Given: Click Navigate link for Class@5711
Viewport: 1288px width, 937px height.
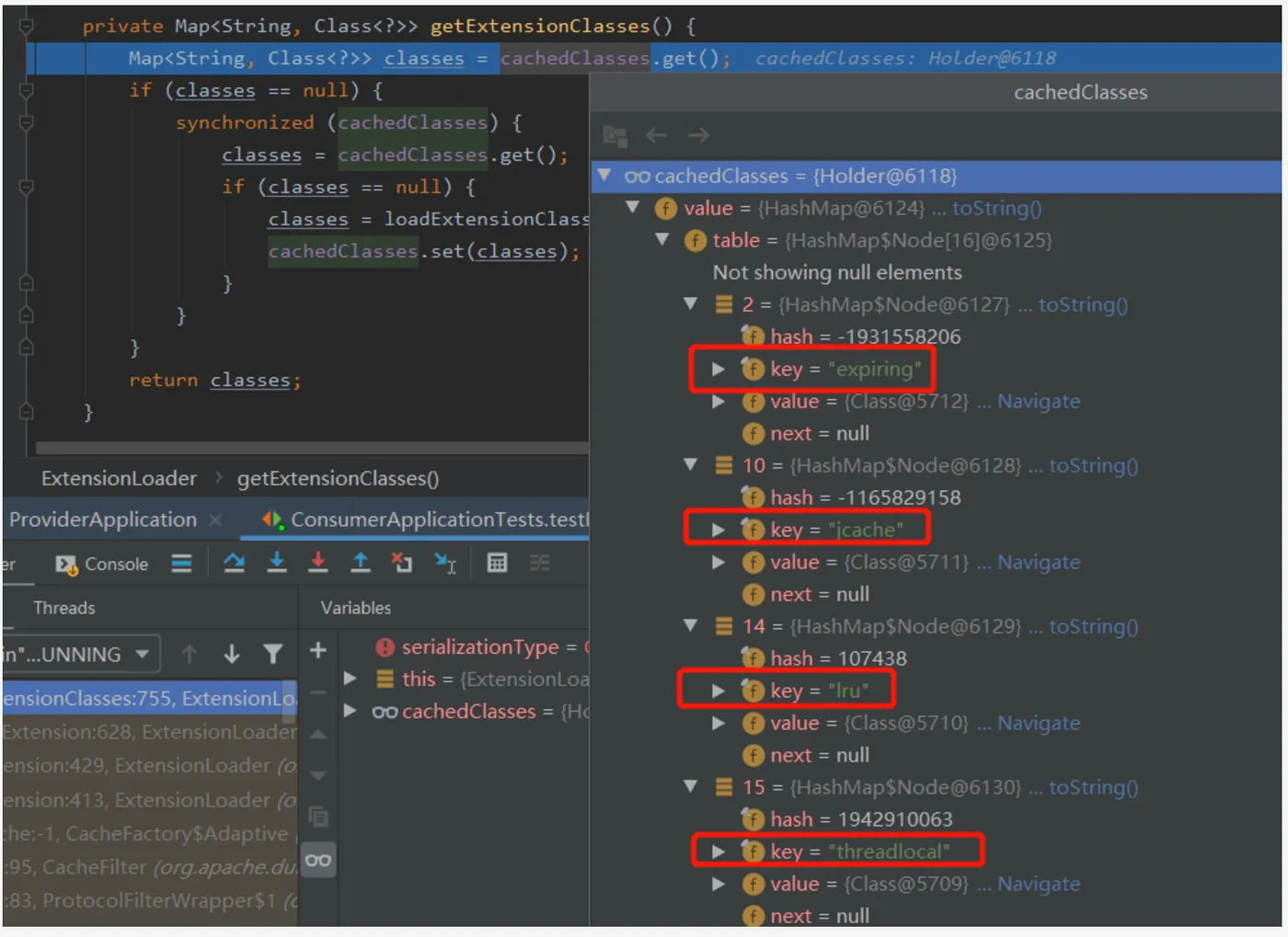Looking at the screenshot, I should (1039, 562).
